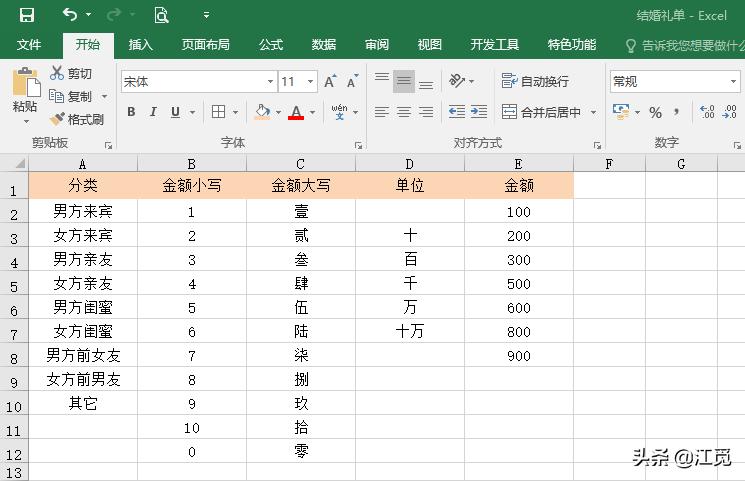
Task: Toggle middle vertical alignment
Action: [x=404, y=81]
